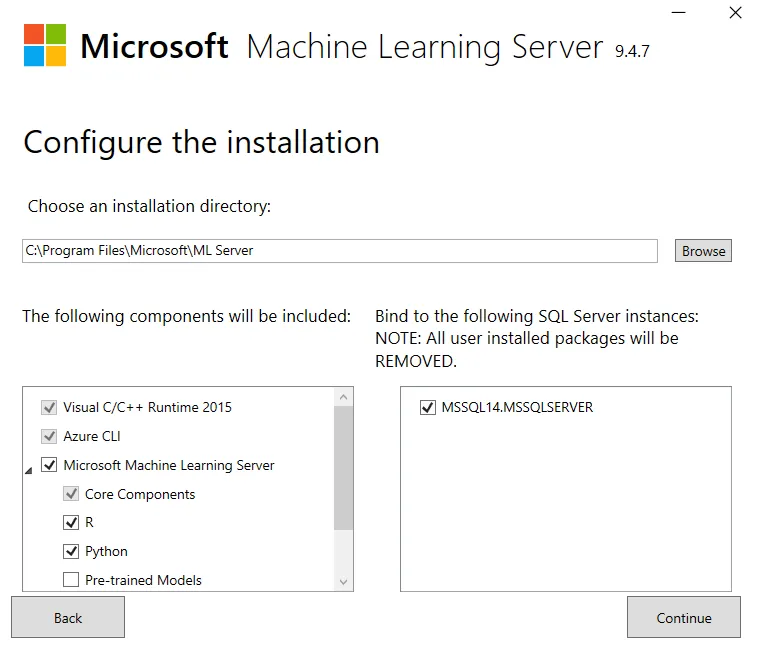This screenshot has width=757, height=655.
Task: Toggle the Azure CLI checkbox
Action: (49, 436)
